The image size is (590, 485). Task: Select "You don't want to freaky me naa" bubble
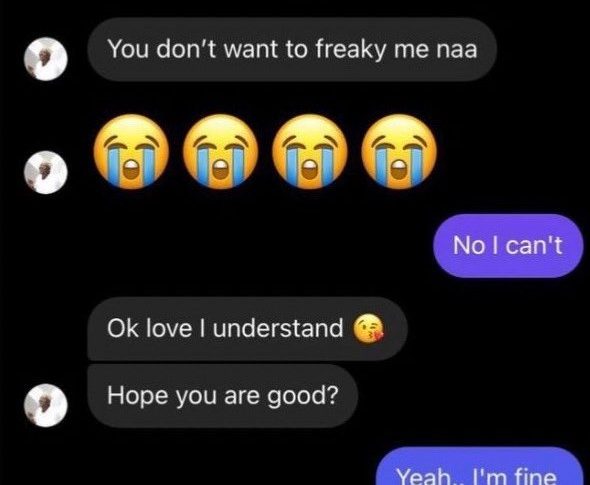click(292, 49)
